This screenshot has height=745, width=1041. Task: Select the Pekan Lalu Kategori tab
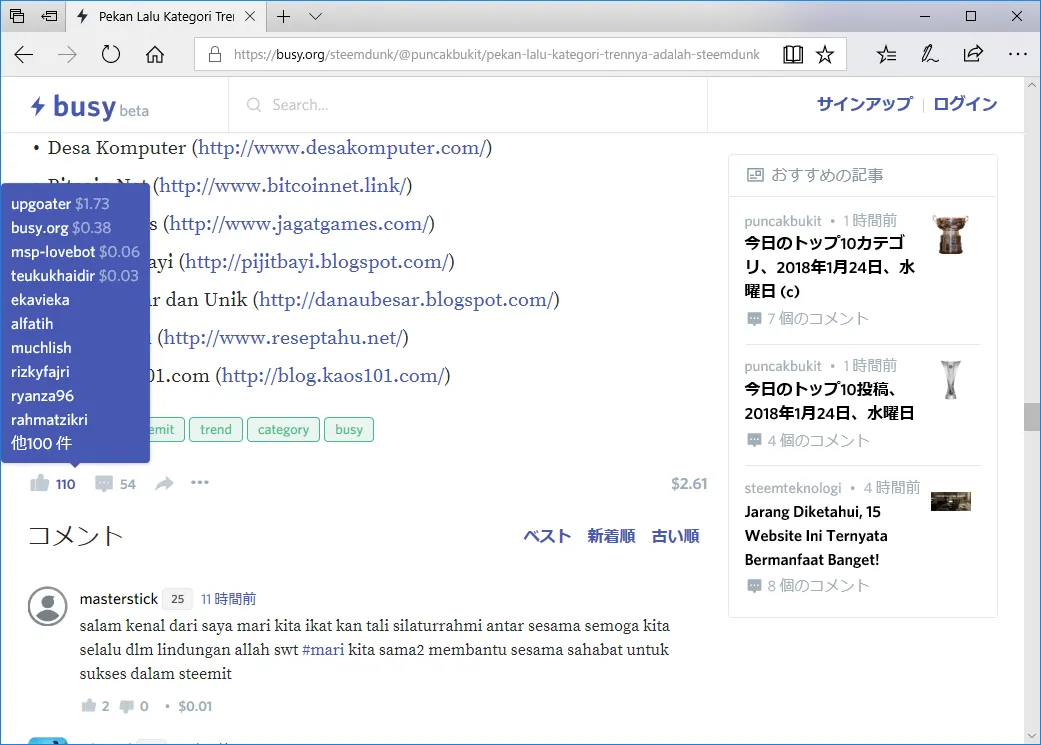click(x=166, y=17)
